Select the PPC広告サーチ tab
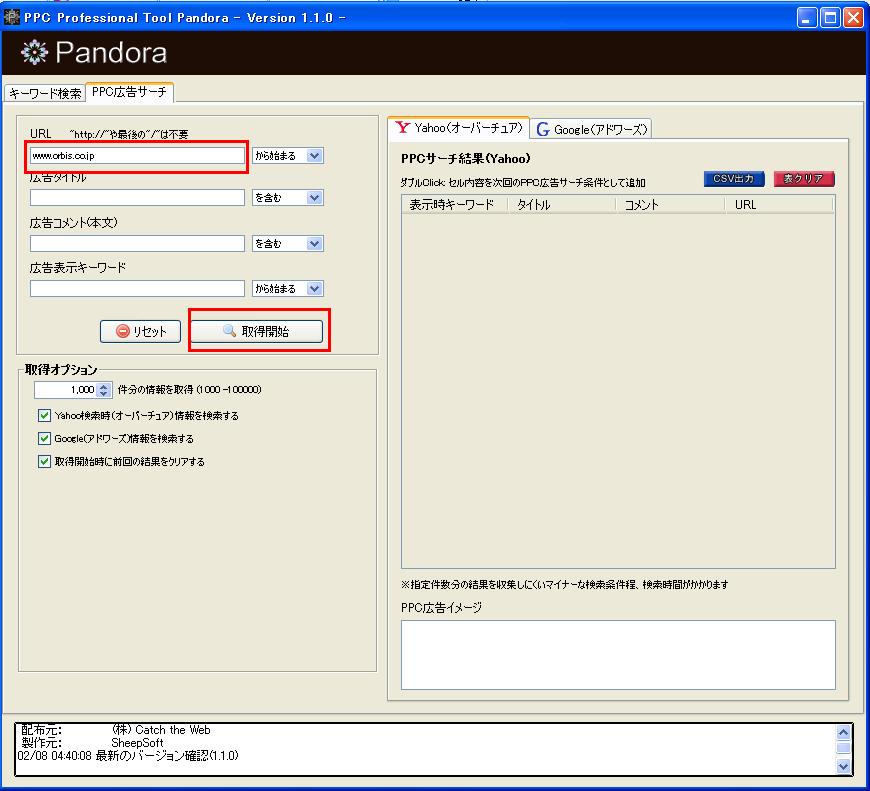Viewport: 870px width, 791px height. tap(129, 92)
